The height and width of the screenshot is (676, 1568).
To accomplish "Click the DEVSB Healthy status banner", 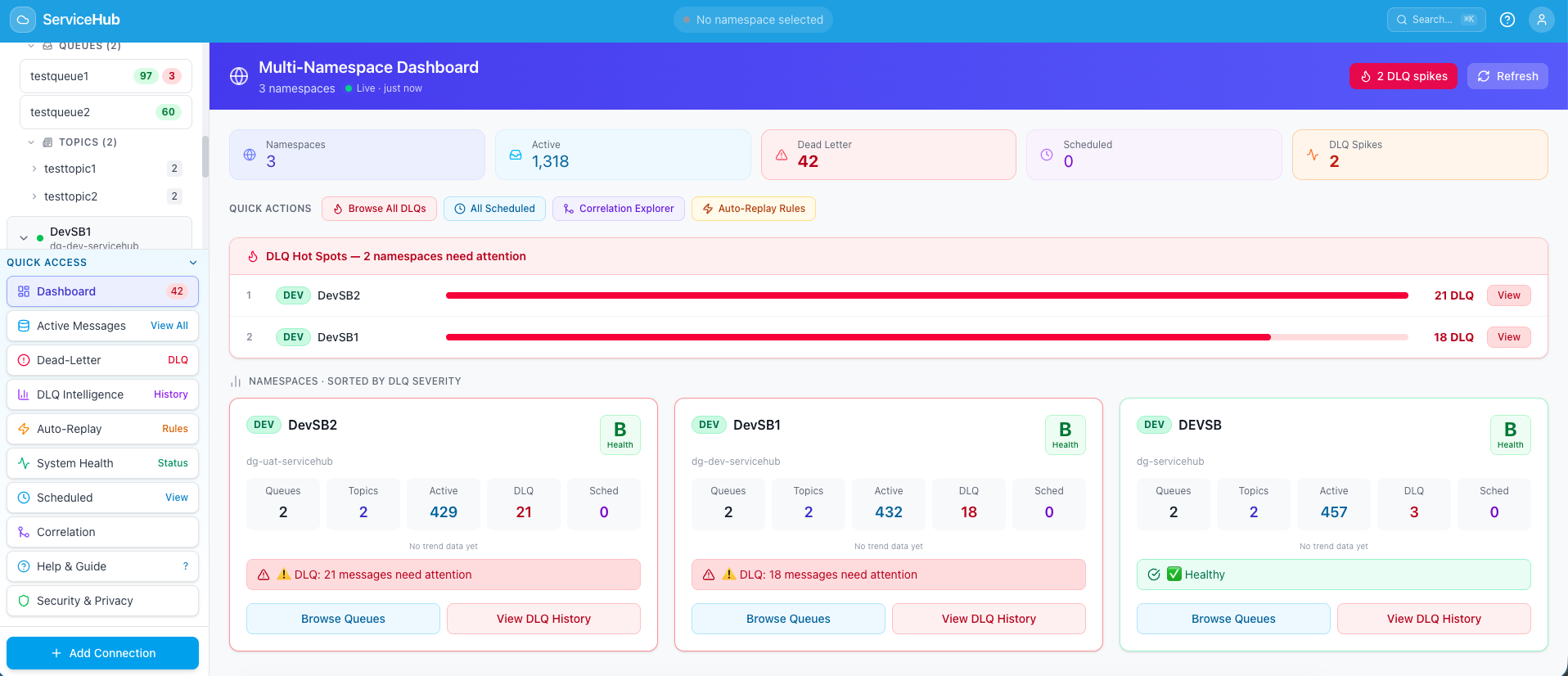I will (1334, 575).
